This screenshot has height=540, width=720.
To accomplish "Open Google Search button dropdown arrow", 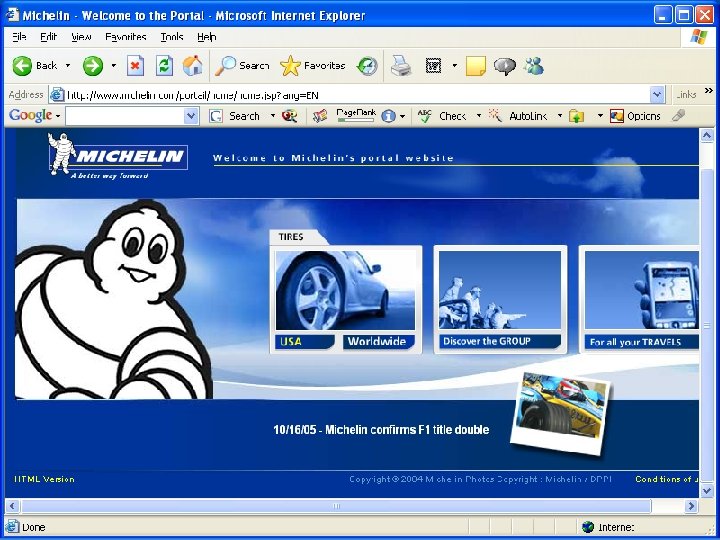I will click(x=272, y=116).
